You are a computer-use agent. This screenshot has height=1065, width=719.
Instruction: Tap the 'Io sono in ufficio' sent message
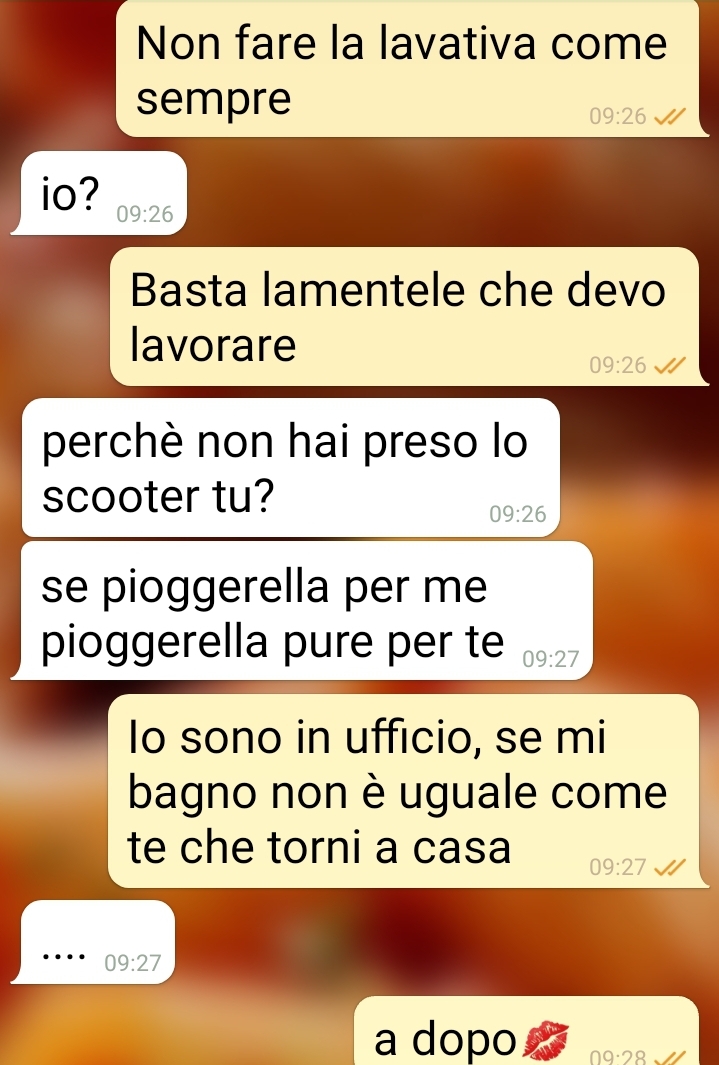(404, 791)
